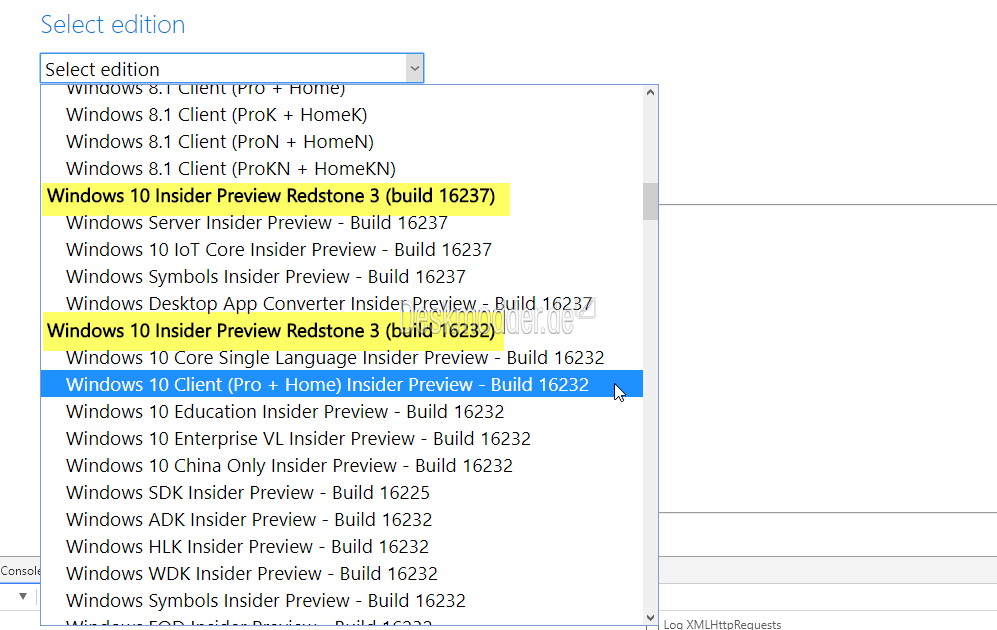Select Windows ADK Insider Preview - Build 16232
The width and height of the screenshot is (997, 630).
(342, 519)
